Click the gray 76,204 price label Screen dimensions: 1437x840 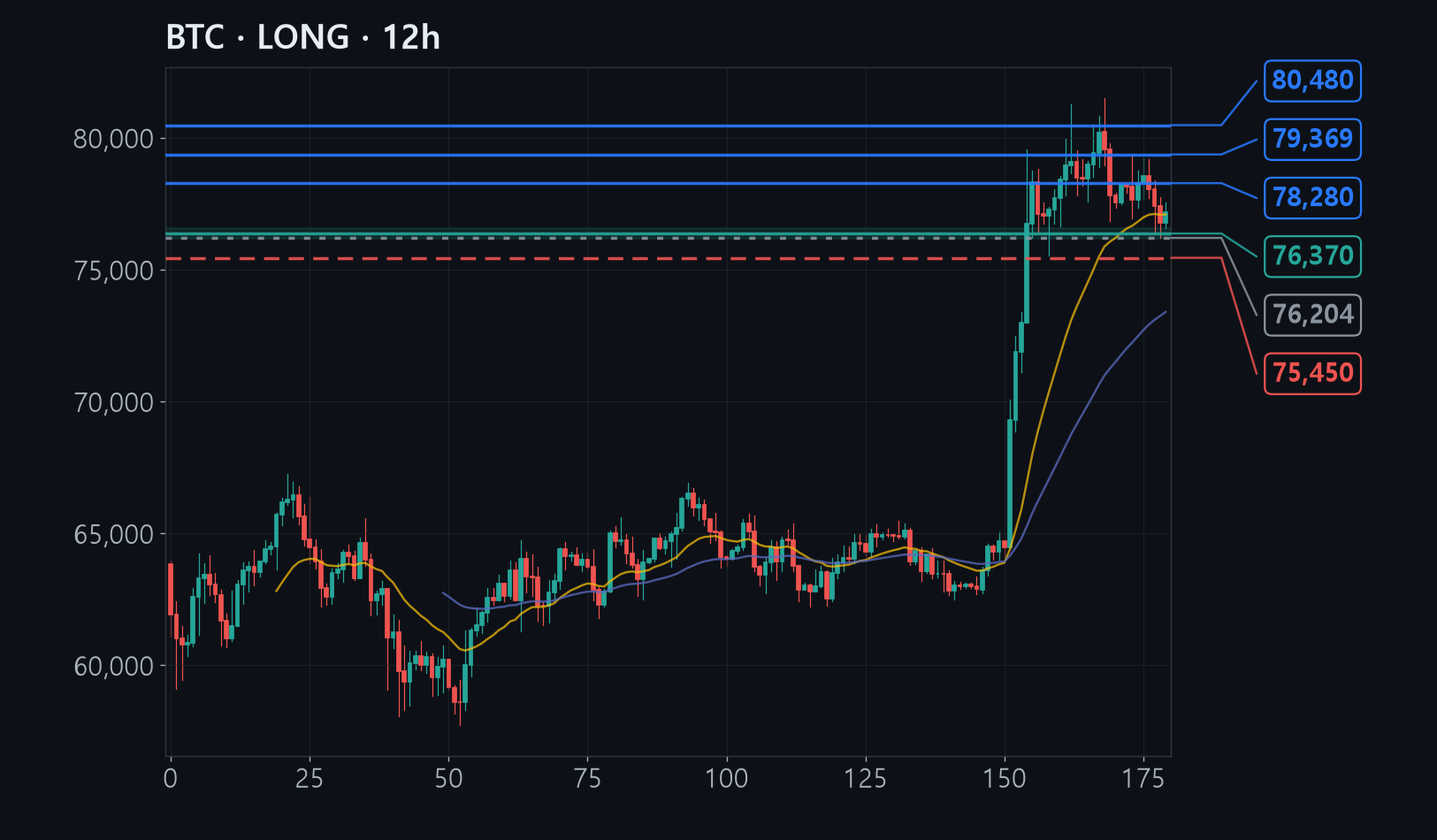[1312, 315]
